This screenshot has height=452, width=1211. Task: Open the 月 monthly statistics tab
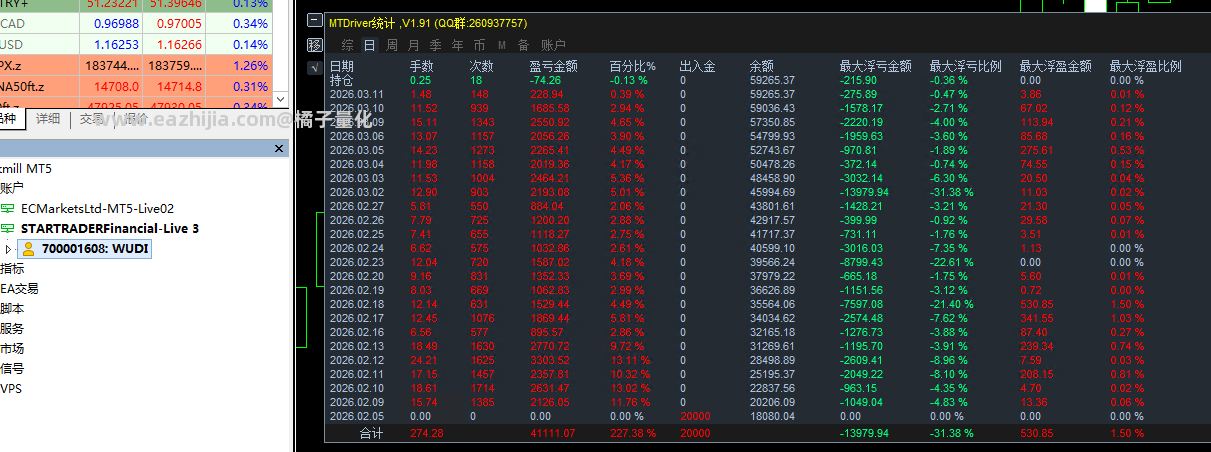[413, 45]
